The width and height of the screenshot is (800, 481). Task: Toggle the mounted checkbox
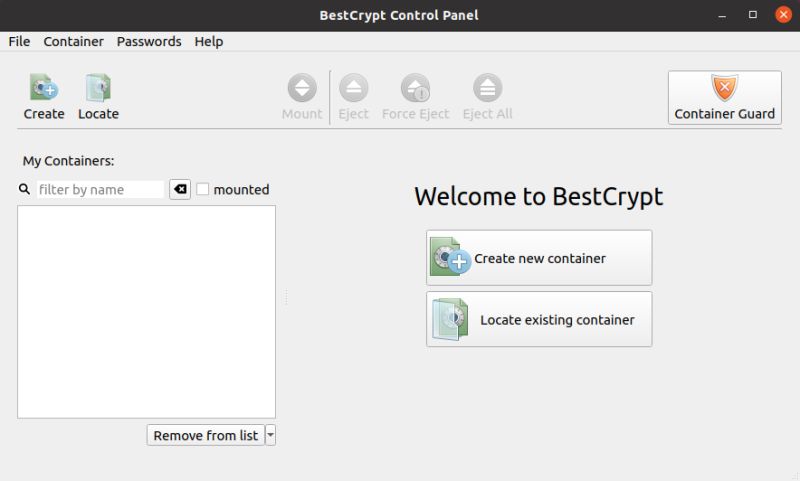click(x=203, y=189)
